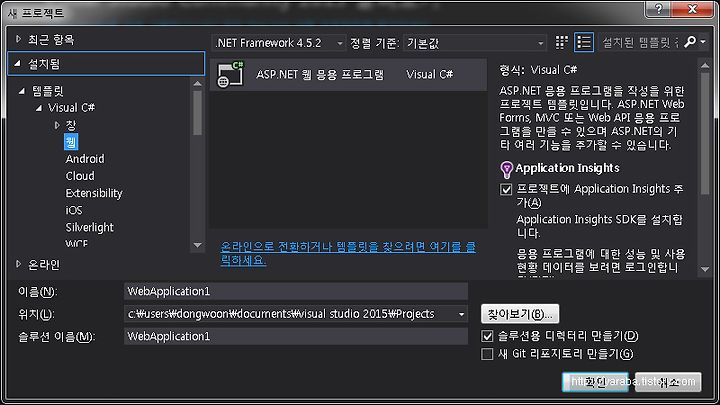Click the solution name field
The height and width of the screenshot is (405, 720).
tap(296, 336)
